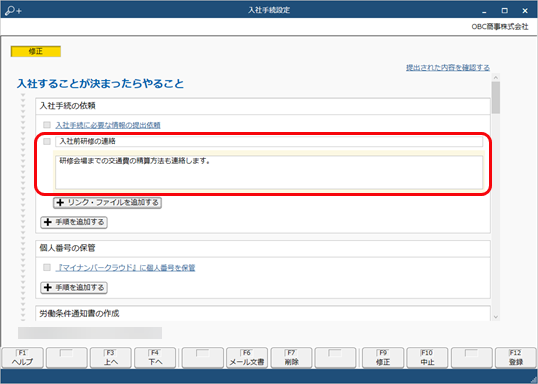Click リンク・ファイルを追加する button
The width and height of the screenshot is (538, 384).
coord(107,202)
